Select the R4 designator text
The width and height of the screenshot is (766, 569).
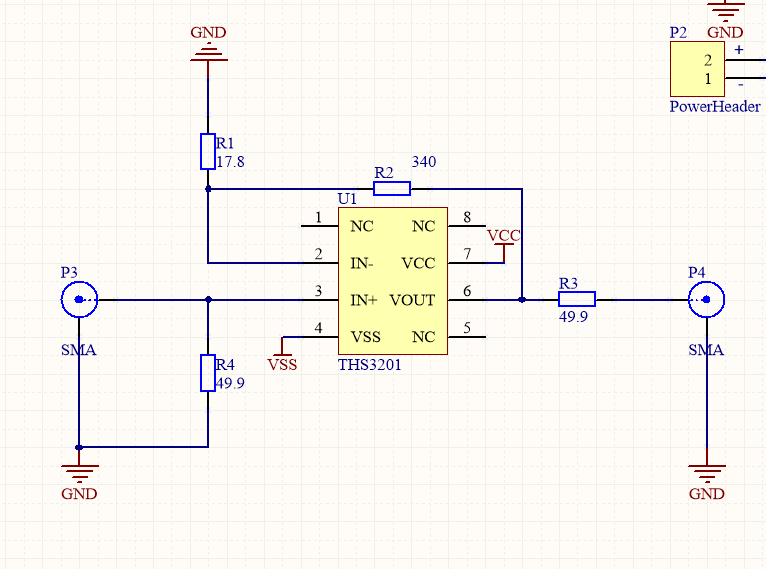[225, 364]
